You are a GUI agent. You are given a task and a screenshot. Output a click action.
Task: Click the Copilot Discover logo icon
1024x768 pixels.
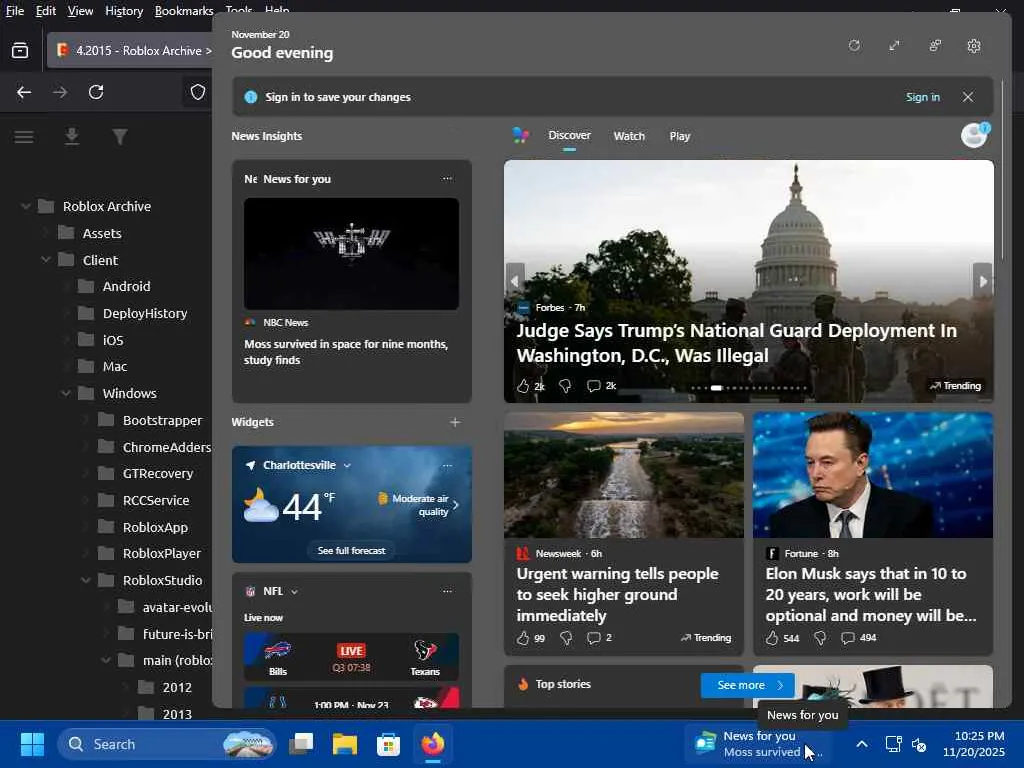pos(520,135)
